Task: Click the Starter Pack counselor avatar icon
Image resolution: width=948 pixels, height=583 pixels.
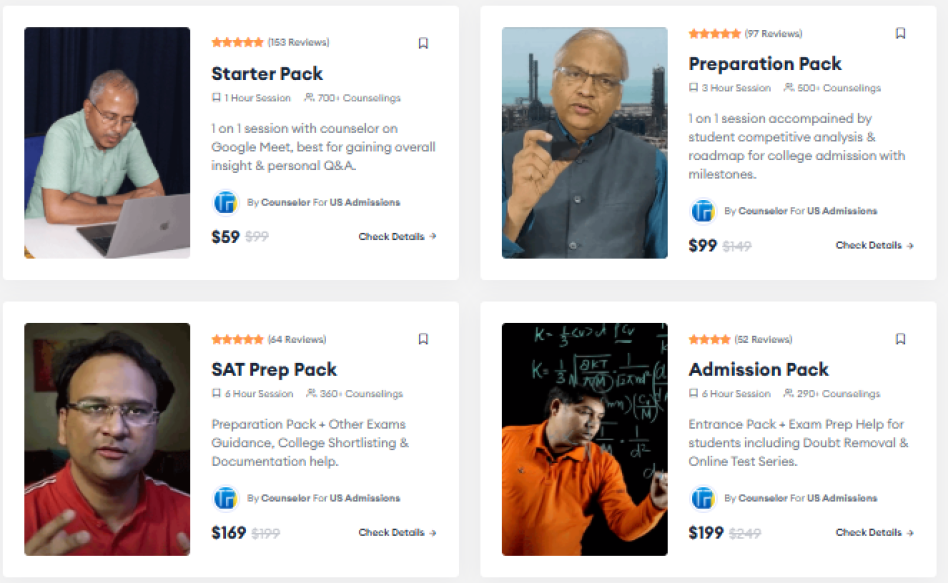Action: 225,202
